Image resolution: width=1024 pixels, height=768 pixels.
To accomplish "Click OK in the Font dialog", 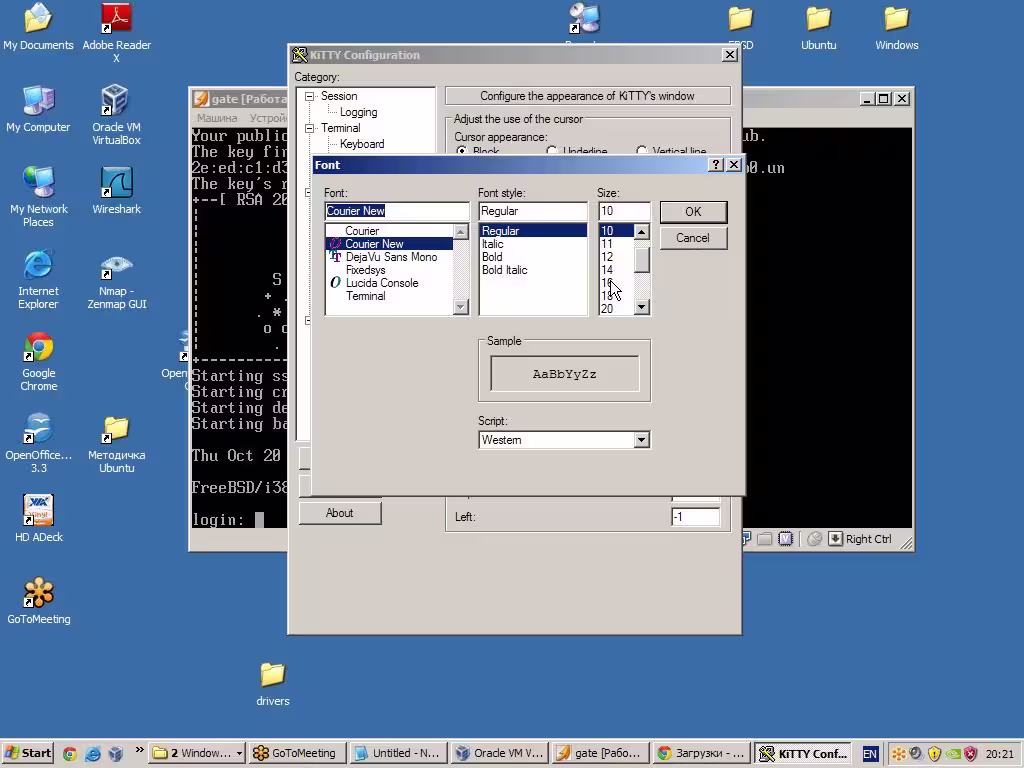I will click(693, 212).
